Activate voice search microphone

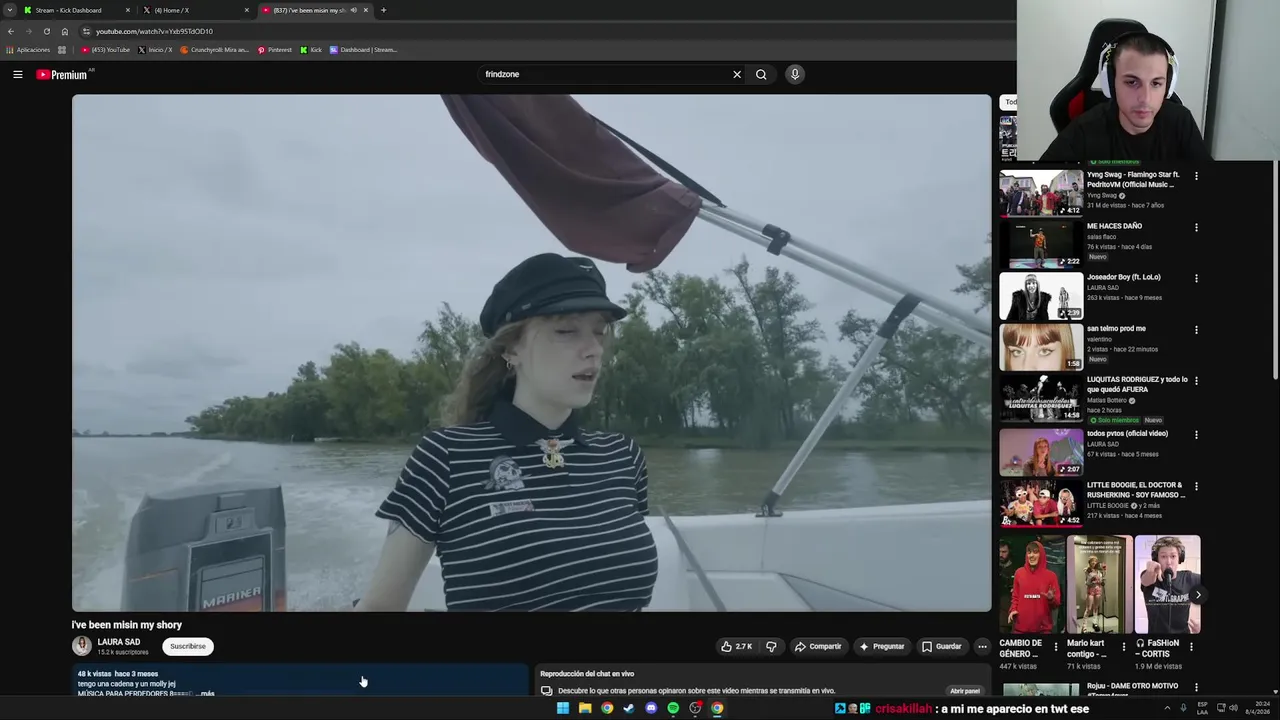[795, 74]
